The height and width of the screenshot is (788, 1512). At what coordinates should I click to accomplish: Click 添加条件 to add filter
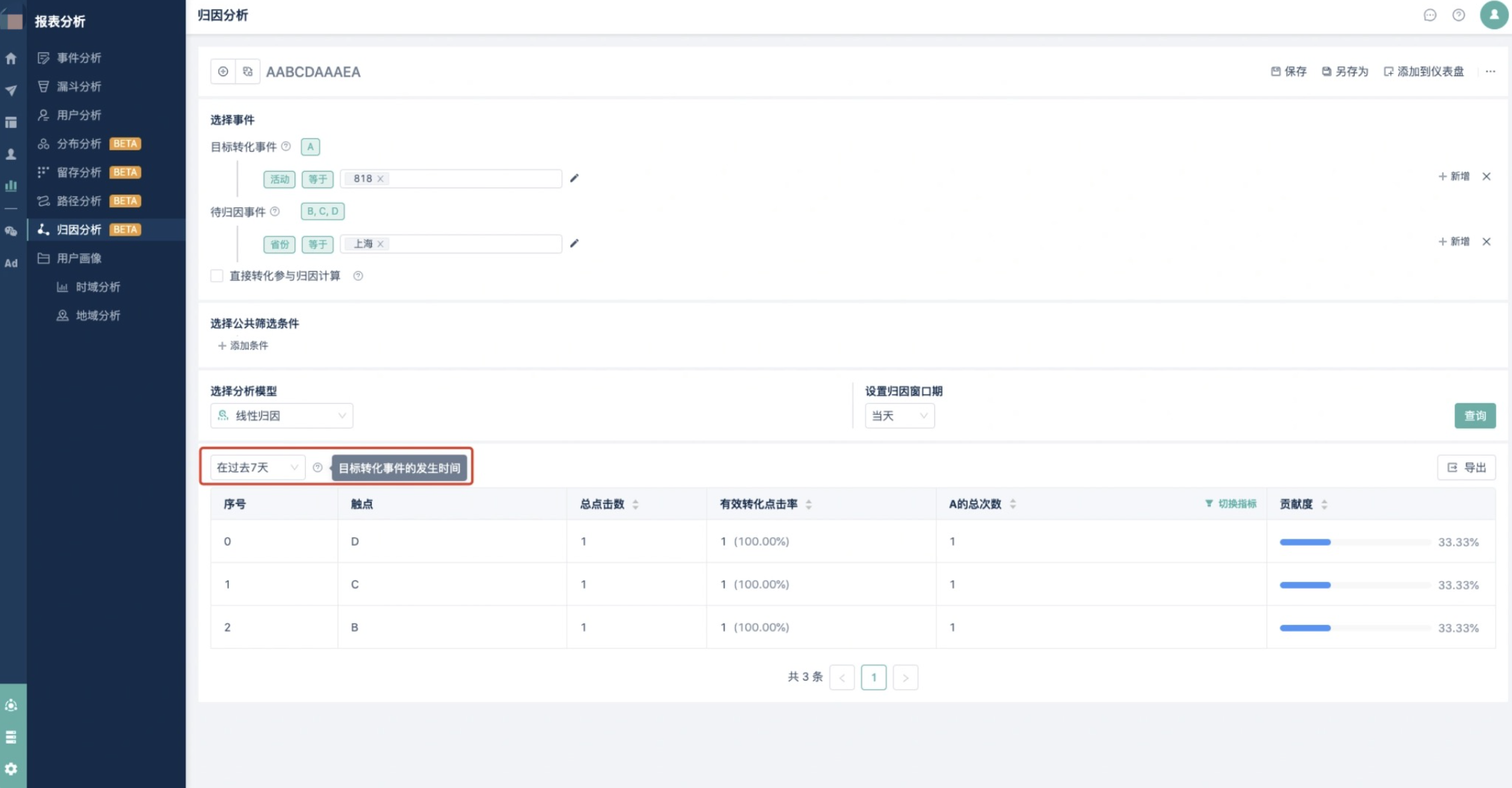[243, 346]
